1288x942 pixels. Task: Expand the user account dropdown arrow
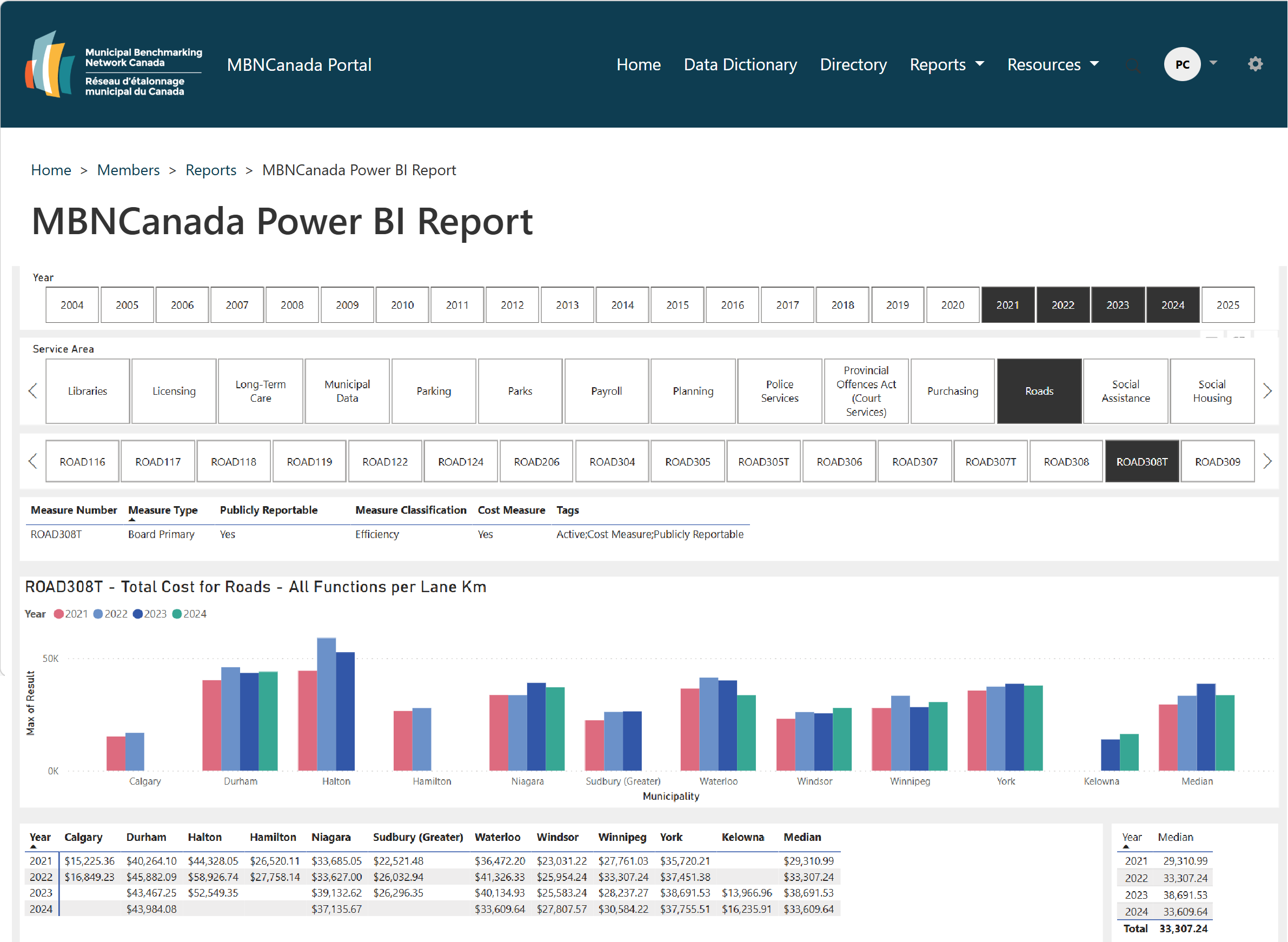(x=1214, y=63)
